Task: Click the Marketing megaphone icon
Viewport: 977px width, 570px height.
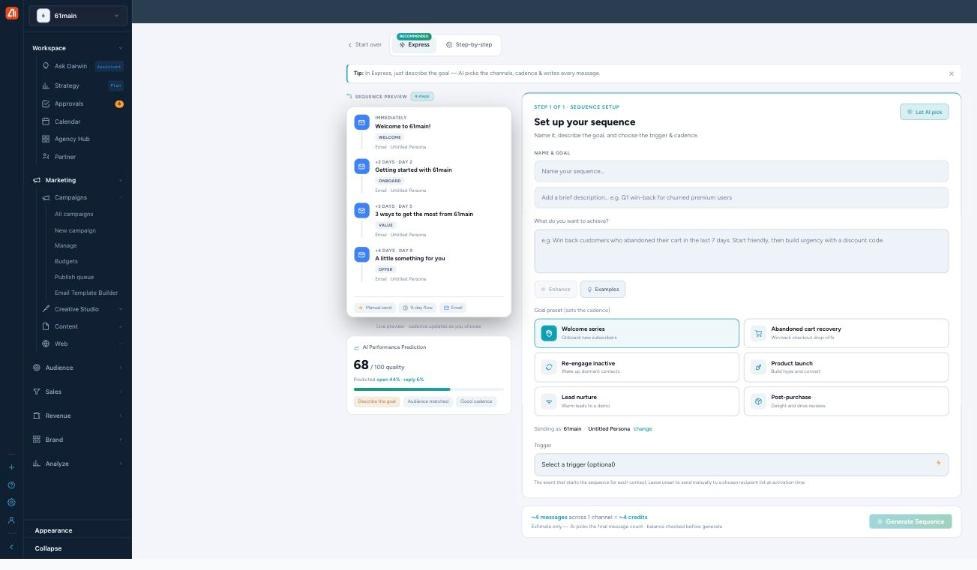Action: (x=36, y=180)
